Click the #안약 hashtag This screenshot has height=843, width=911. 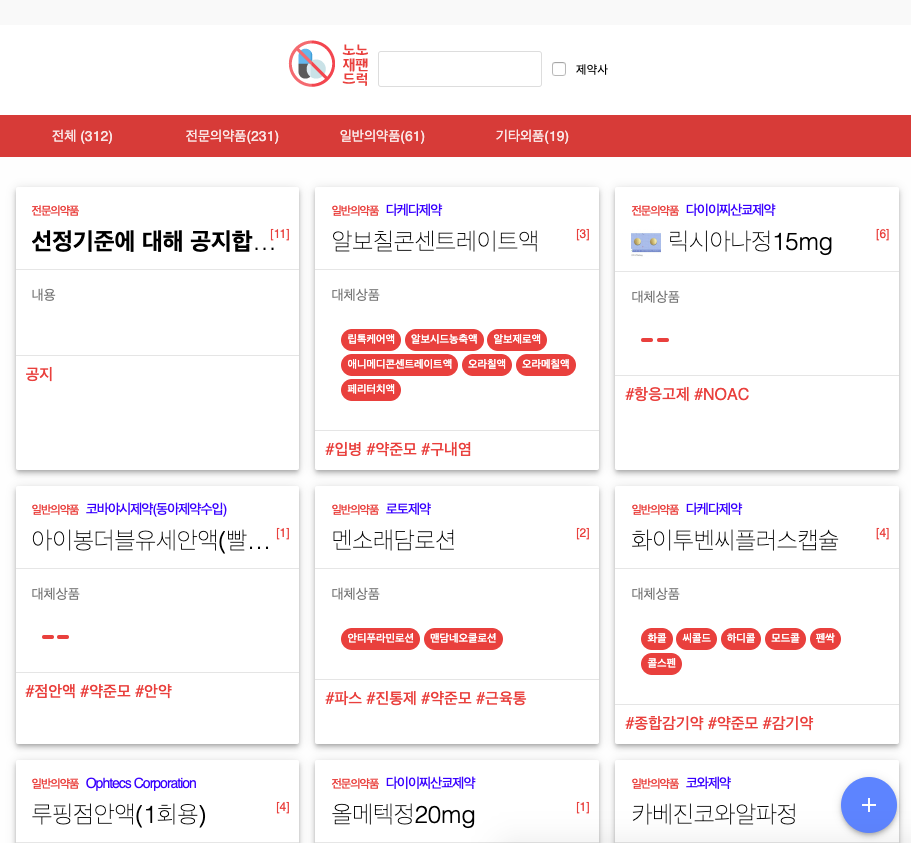(x=153, y=691)
